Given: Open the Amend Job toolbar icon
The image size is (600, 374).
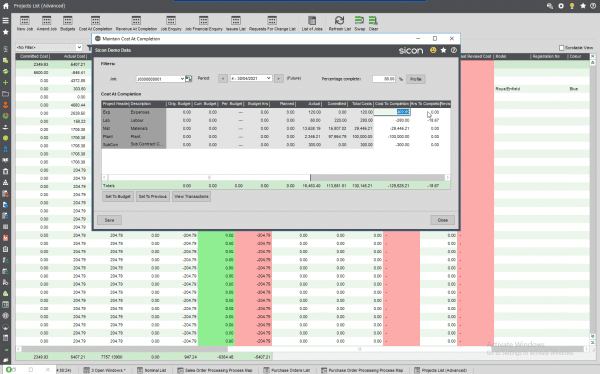Looking at the screenshot, I should pyautogui.click(x=47, y=23).
